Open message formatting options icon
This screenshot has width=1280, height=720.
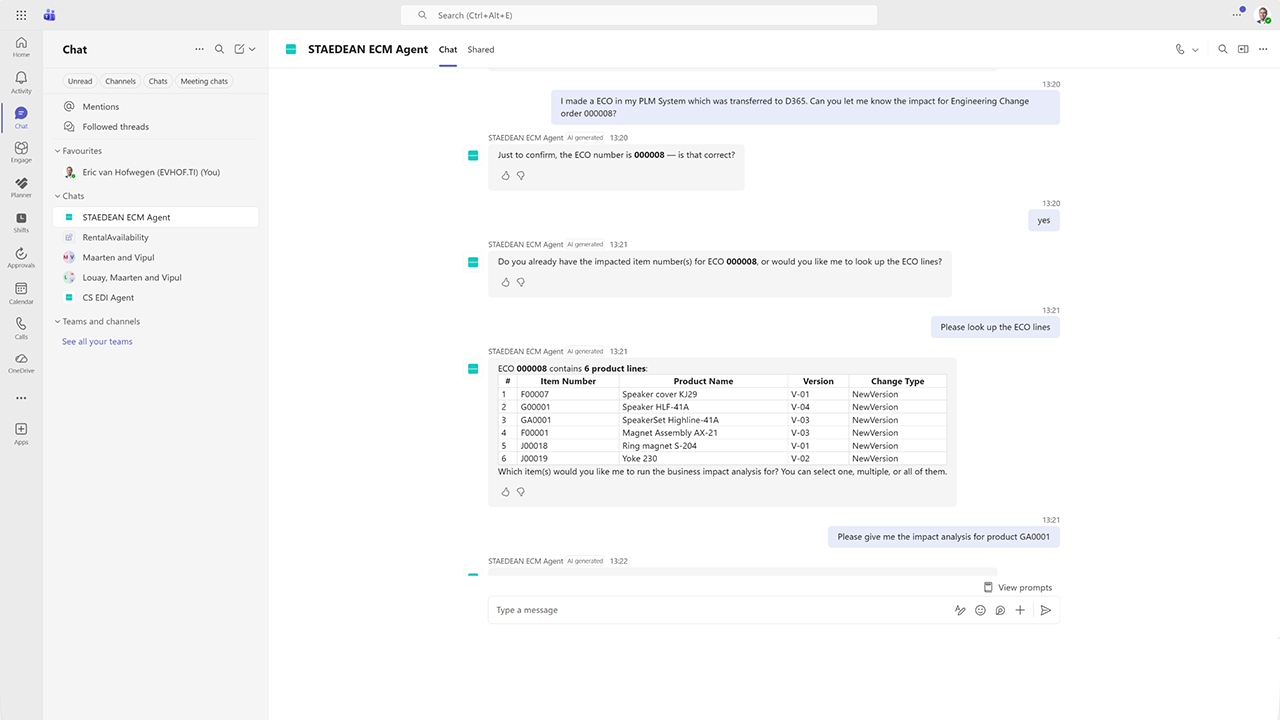click(x=960, y=610)
